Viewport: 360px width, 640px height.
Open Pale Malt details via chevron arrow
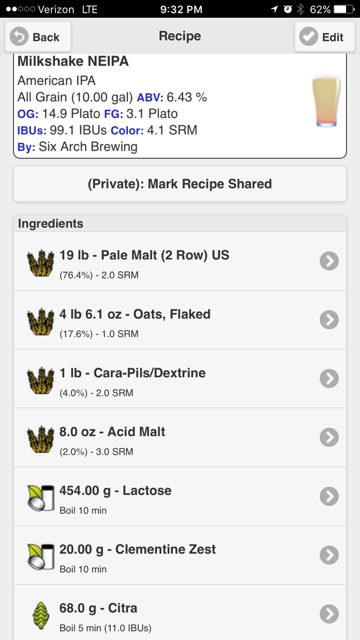point(329,261)
